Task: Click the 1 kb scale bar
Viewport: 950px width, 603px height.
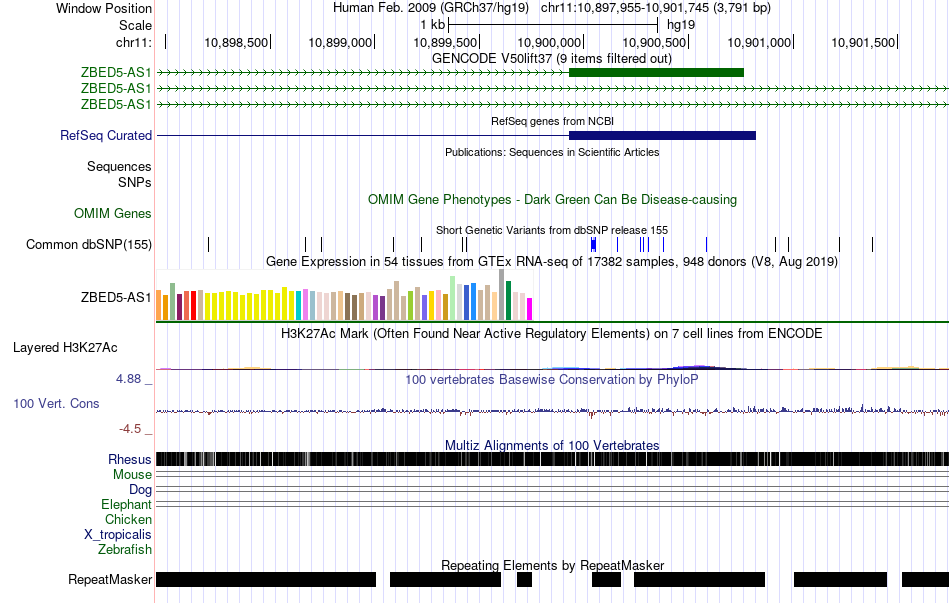Action: coord(553,25)
